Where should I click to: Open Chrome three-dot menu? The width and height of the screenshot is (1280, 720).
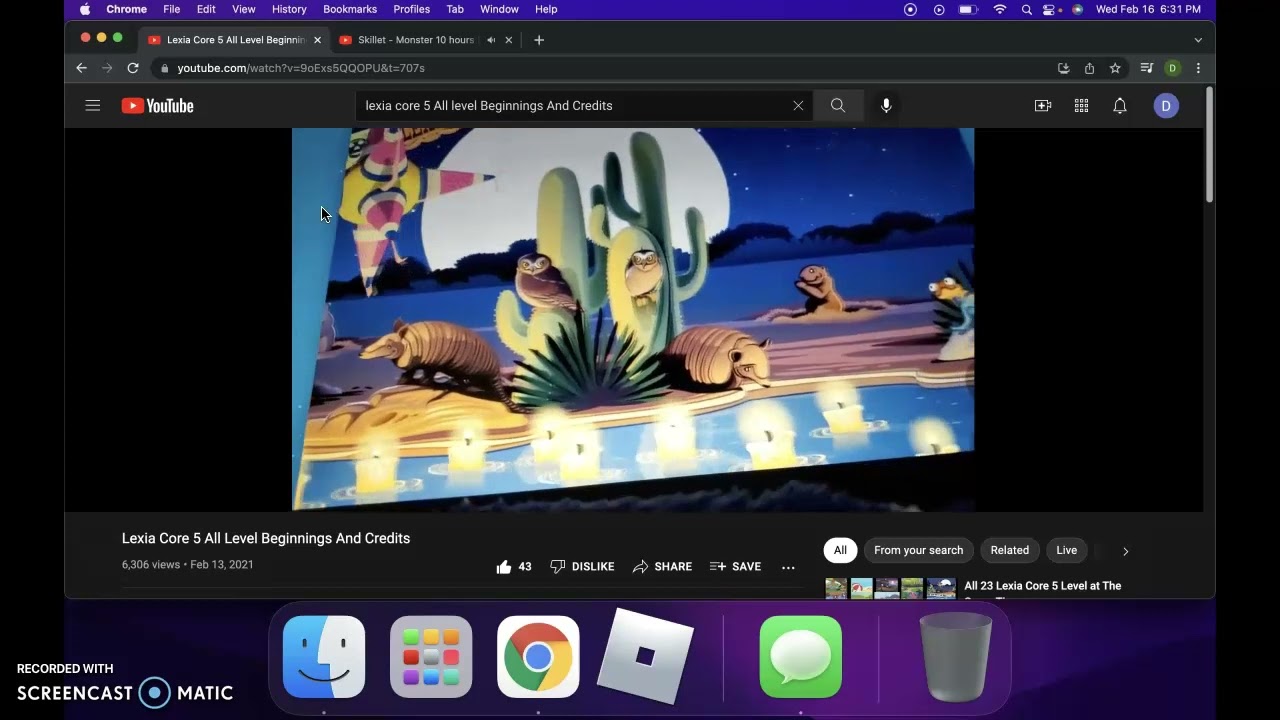pyautogui.click(x=1198, y=68)
